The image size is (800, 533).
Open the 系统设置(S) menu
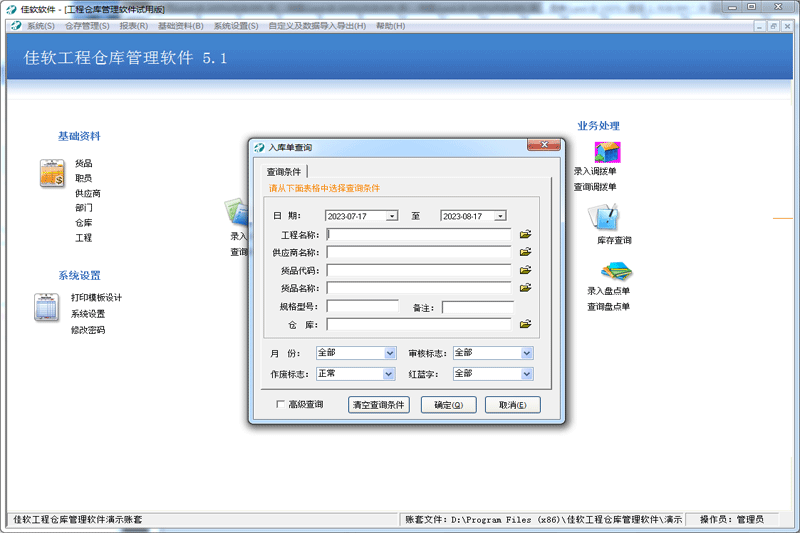tap(236, 26)
